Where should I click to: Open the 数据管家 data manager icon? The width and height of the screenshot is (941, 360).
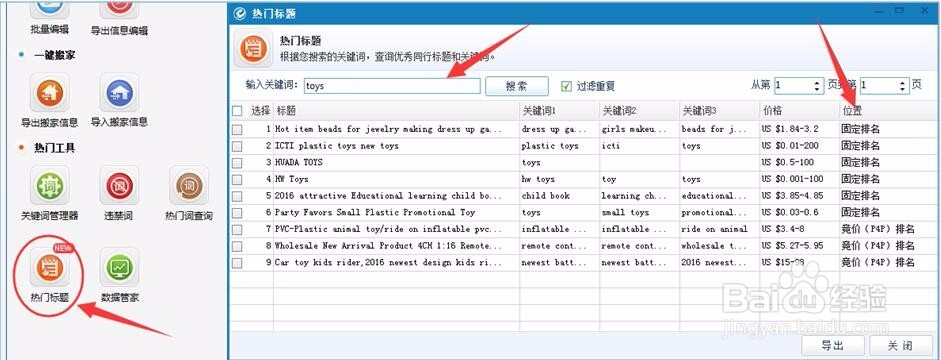[x=119, y=267]
